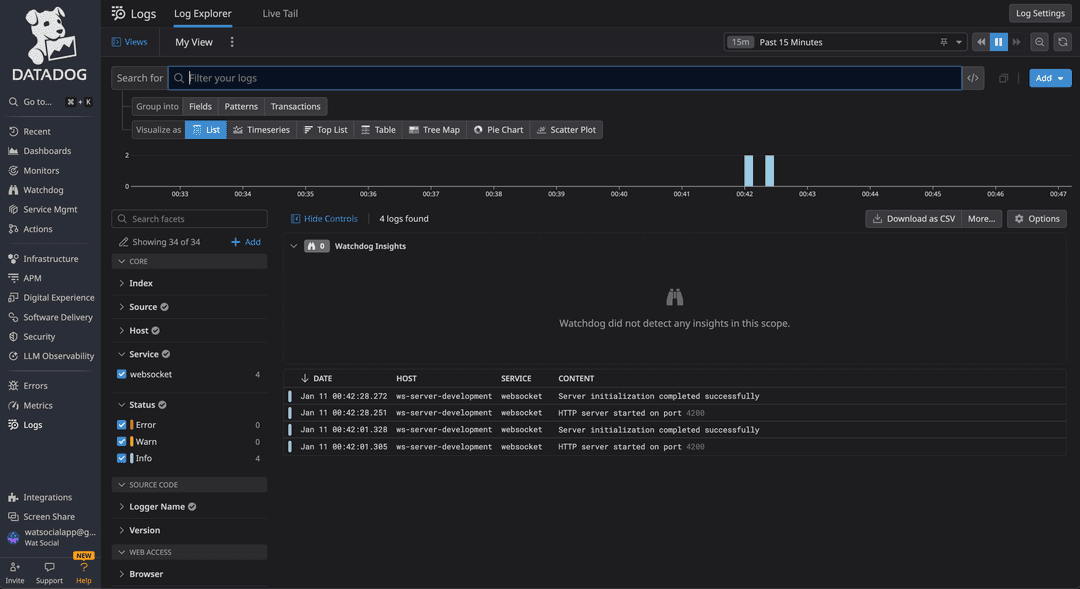Open Support chat
The height and width of the screenshot is (589, 1080).
click(49, 573)
